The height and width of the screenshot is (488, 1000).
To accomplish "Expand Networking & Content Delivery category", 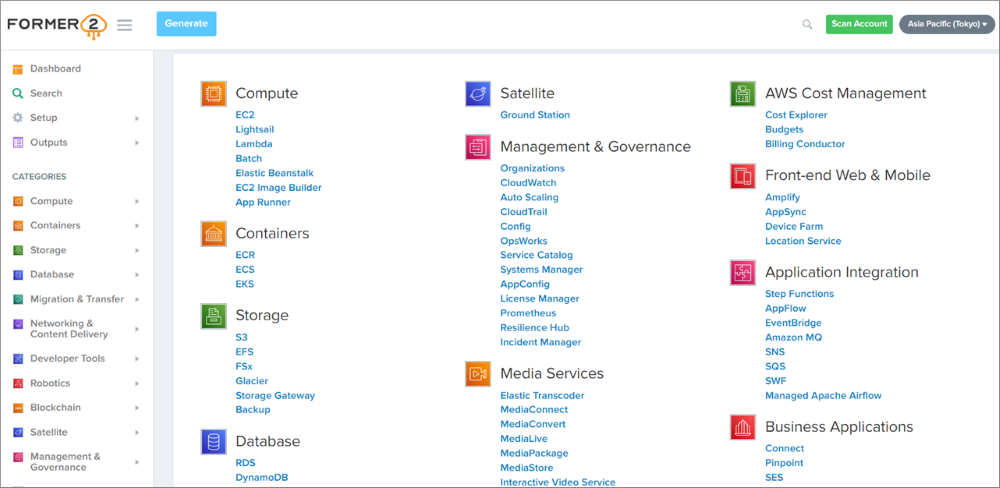I will (x=137, y=329).
